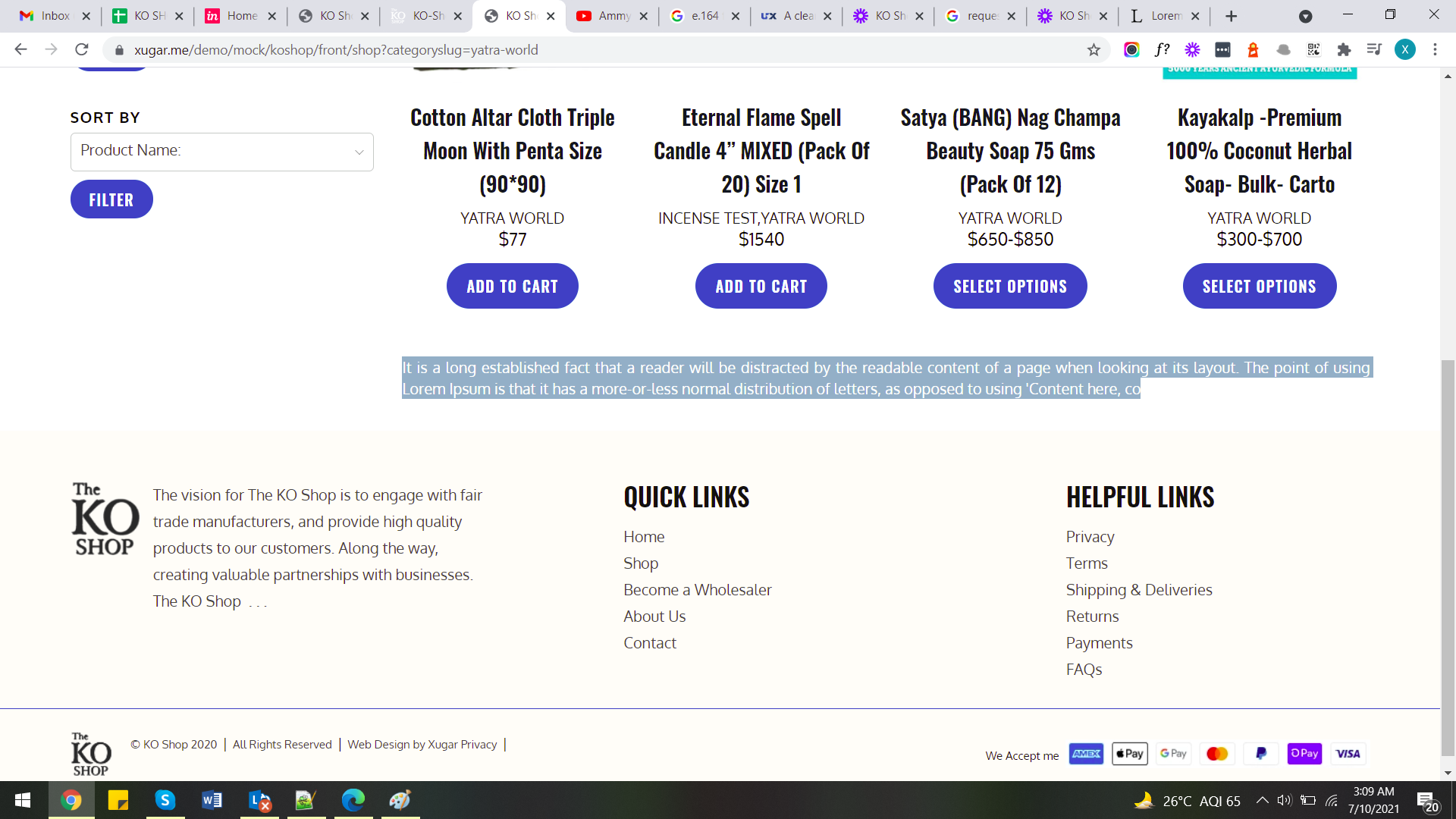Click the fonts 'f?' extension icon
Viewport: 1456px width, 819px height.
click(1162, 49)
